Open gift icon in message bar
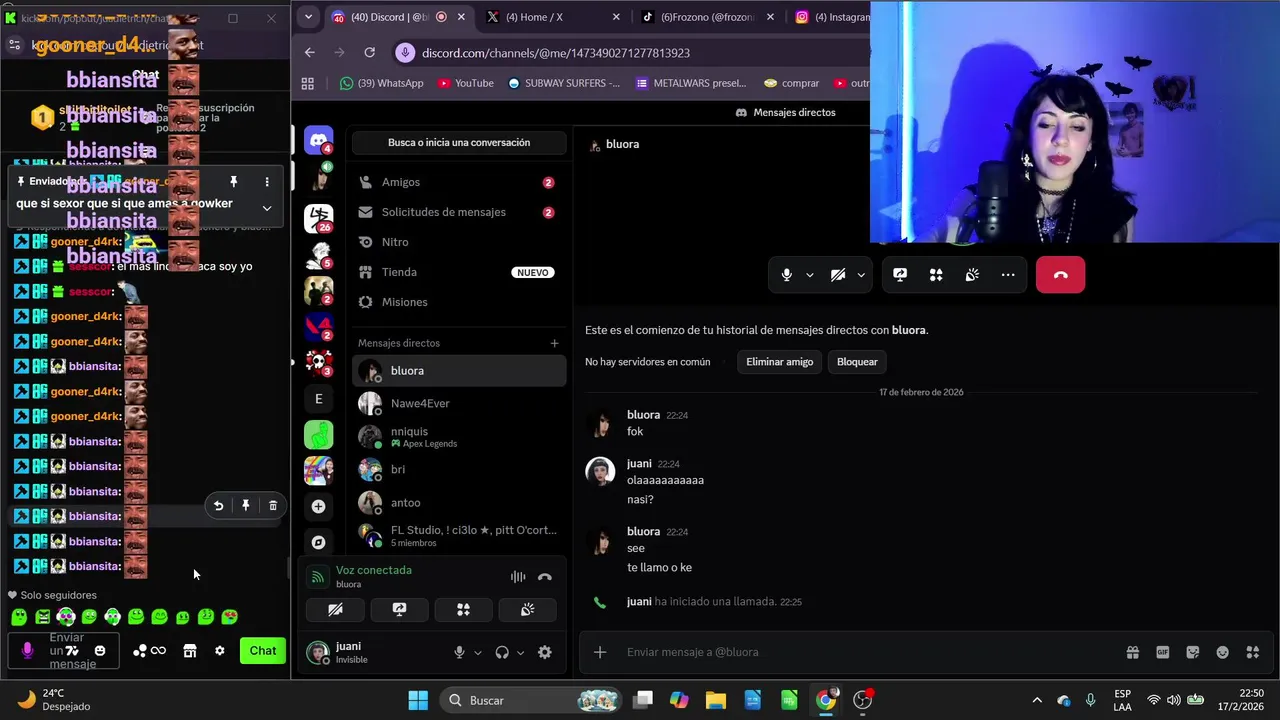Image resolution: width=1280 pixels, height=720 pixels. [x=1133, y=652]
